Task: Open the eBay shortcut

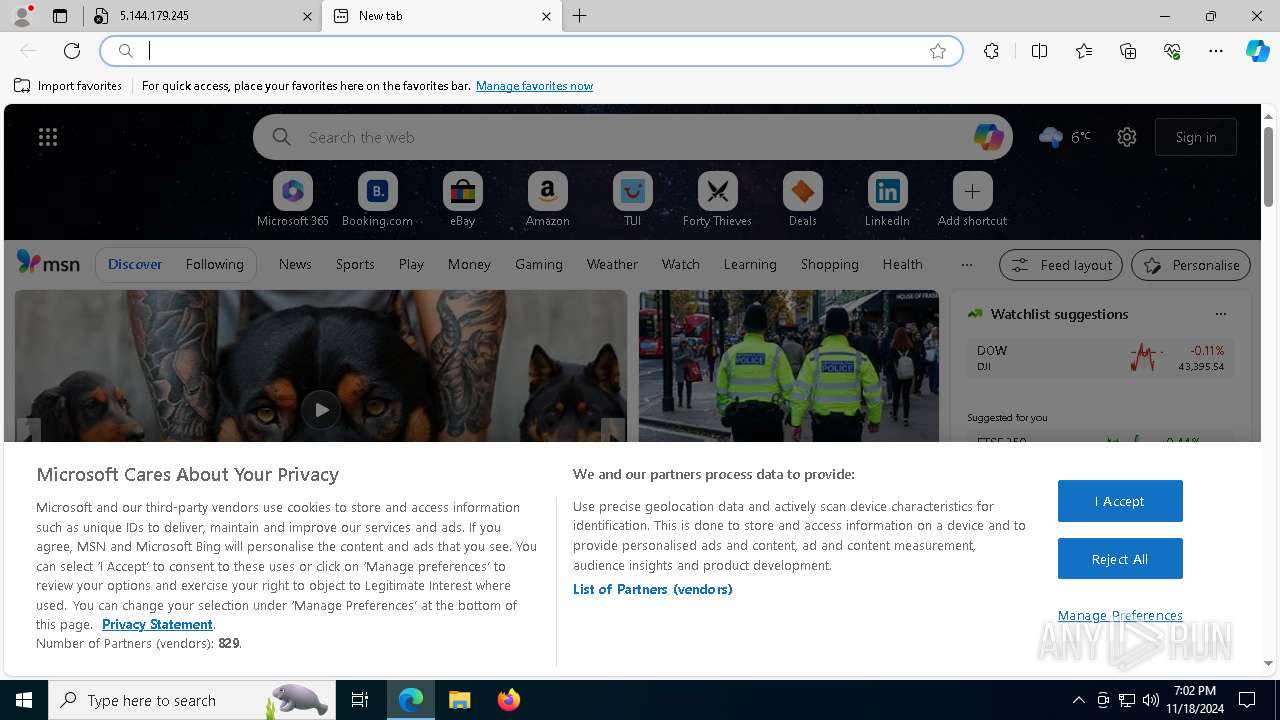Action: pyautogui.click(x=462, y=200)
